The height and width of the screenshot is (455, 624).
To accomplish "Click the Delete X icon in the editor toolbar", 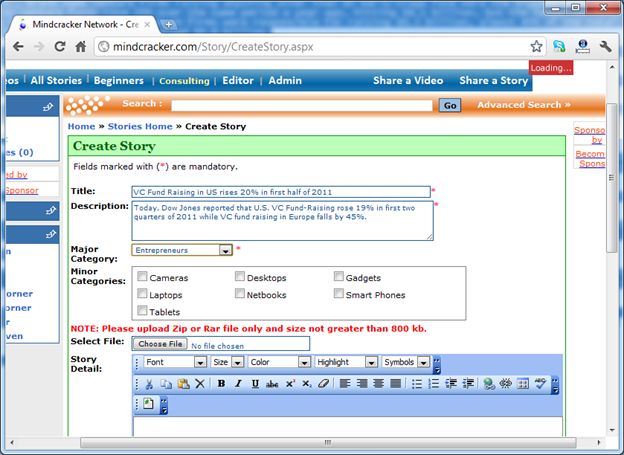I will tap(200, 384).
